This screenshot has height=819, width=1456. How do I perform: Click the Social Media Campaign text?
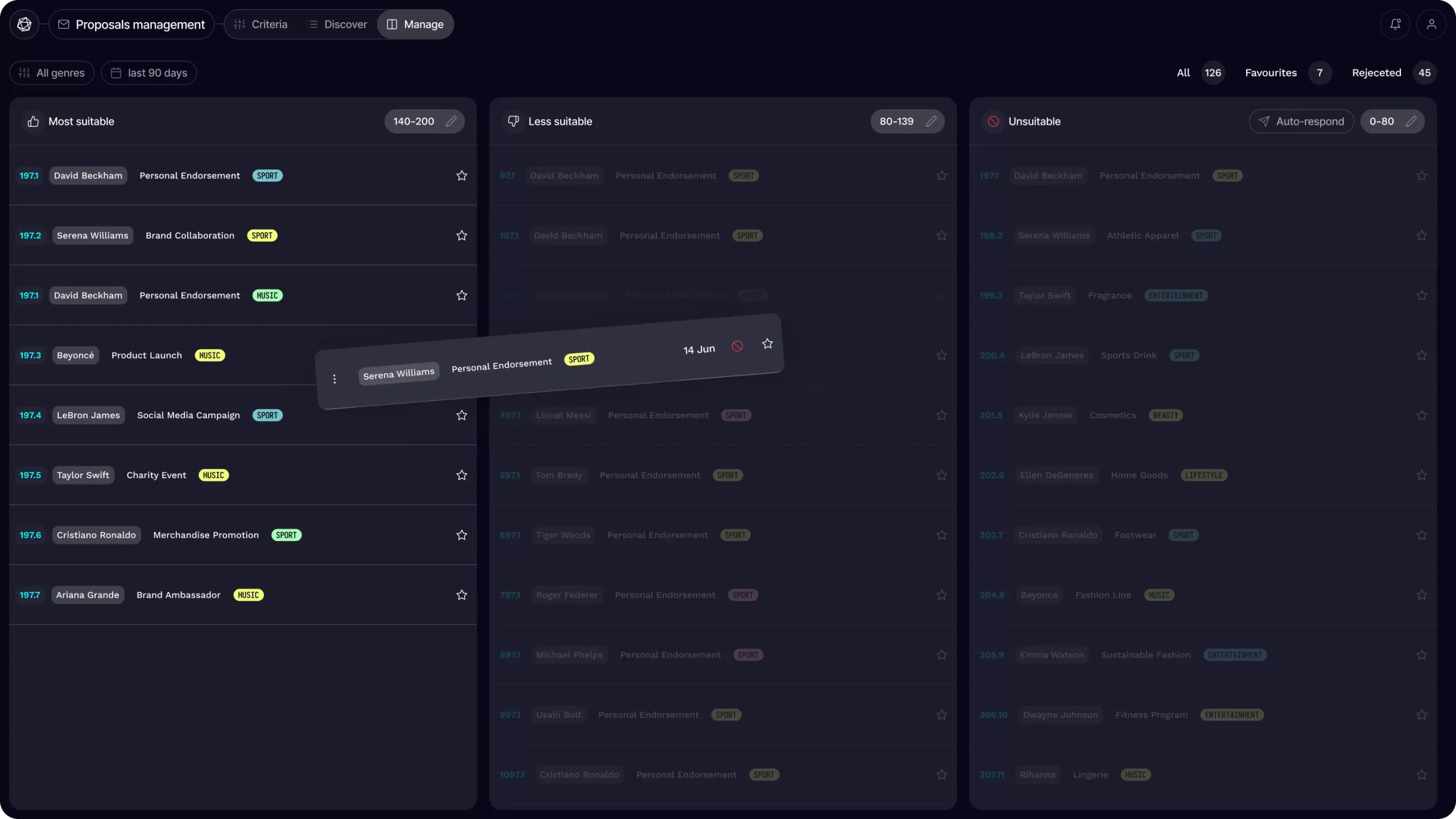188,415
